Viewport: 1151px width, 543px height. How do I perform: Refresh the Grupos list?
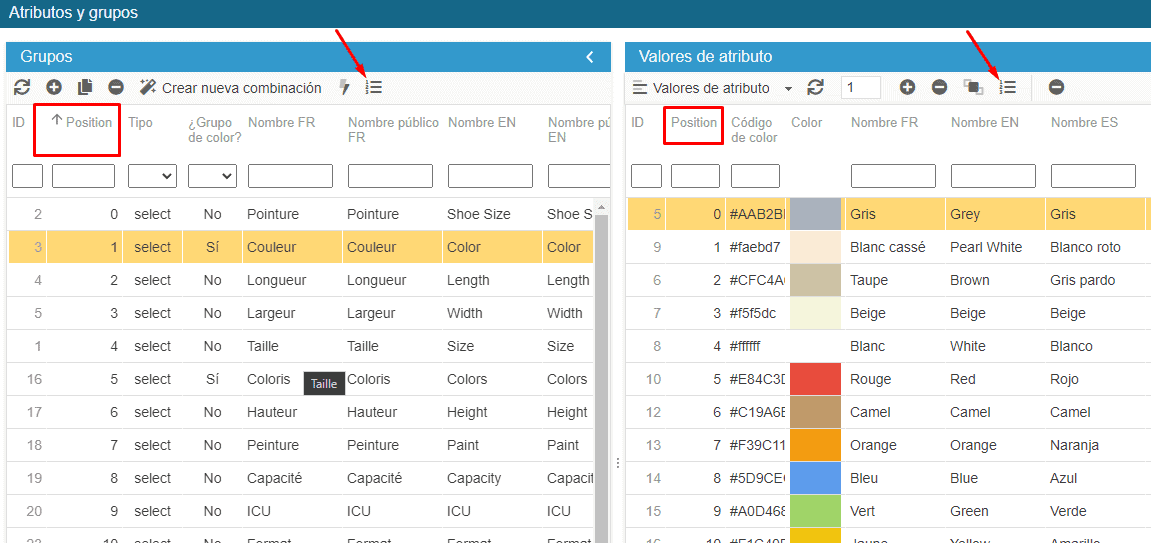click(x=22, y=88)
